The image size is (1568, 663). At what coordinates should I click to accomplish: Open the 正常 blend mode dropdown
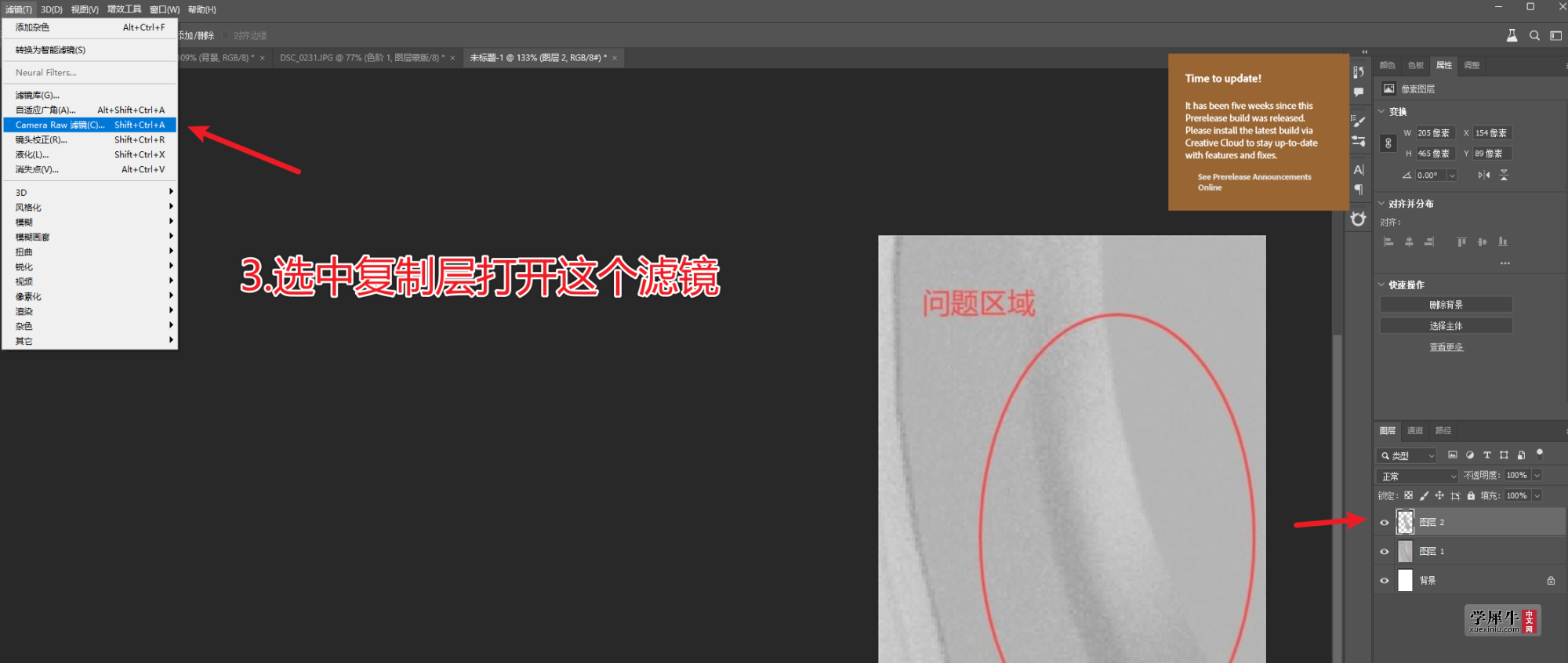[1417, 476]
